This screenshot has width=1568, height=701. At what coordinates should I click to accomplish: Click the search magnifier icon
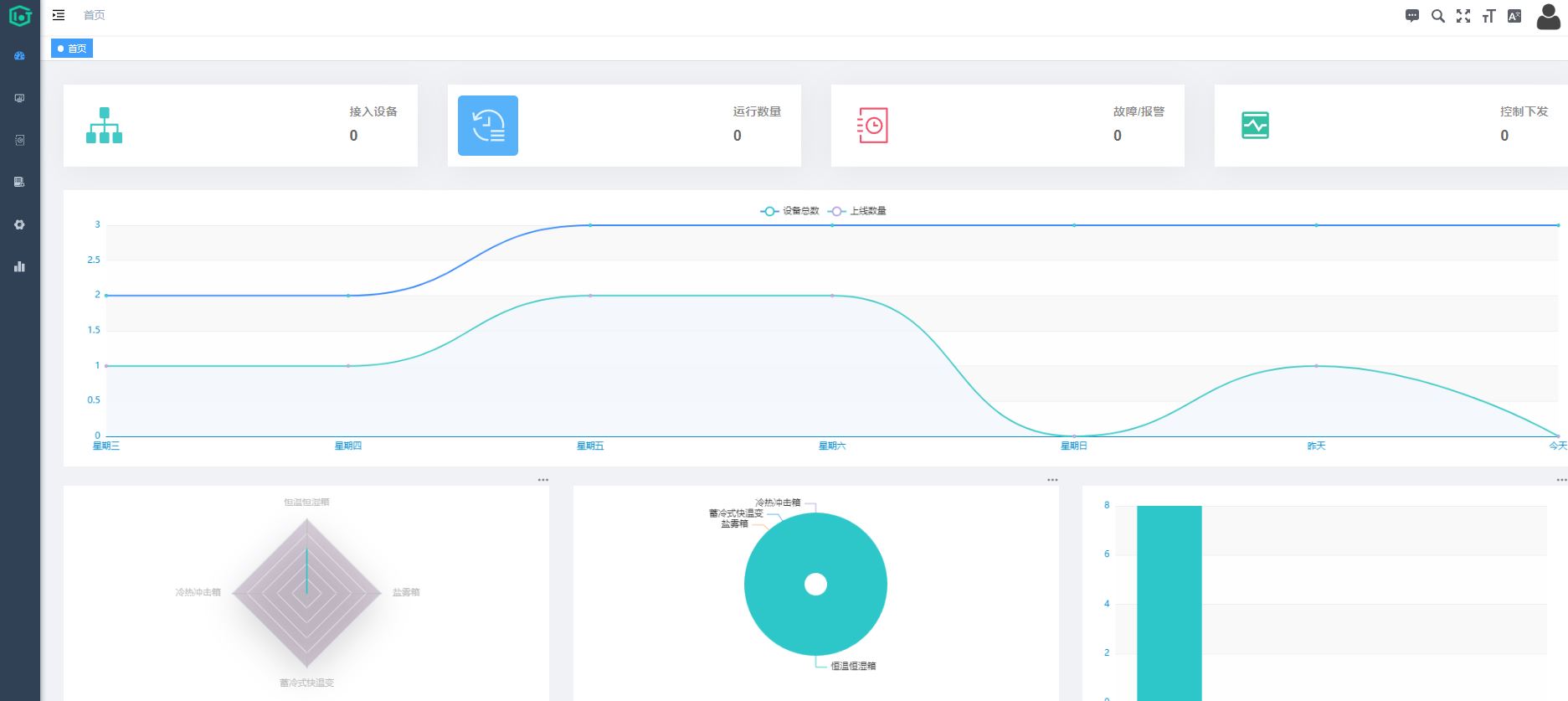point(1438,16)
